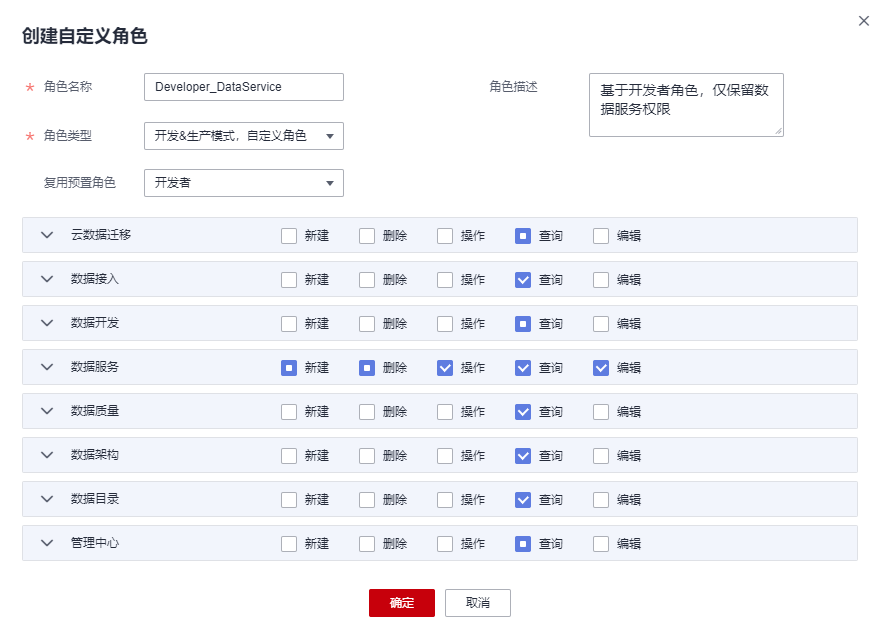Image resolution: width=881 pixels, height=634 pixels.
Task: Enable 新建 checkbox for 云数据迁移
Action: point(289,236)
